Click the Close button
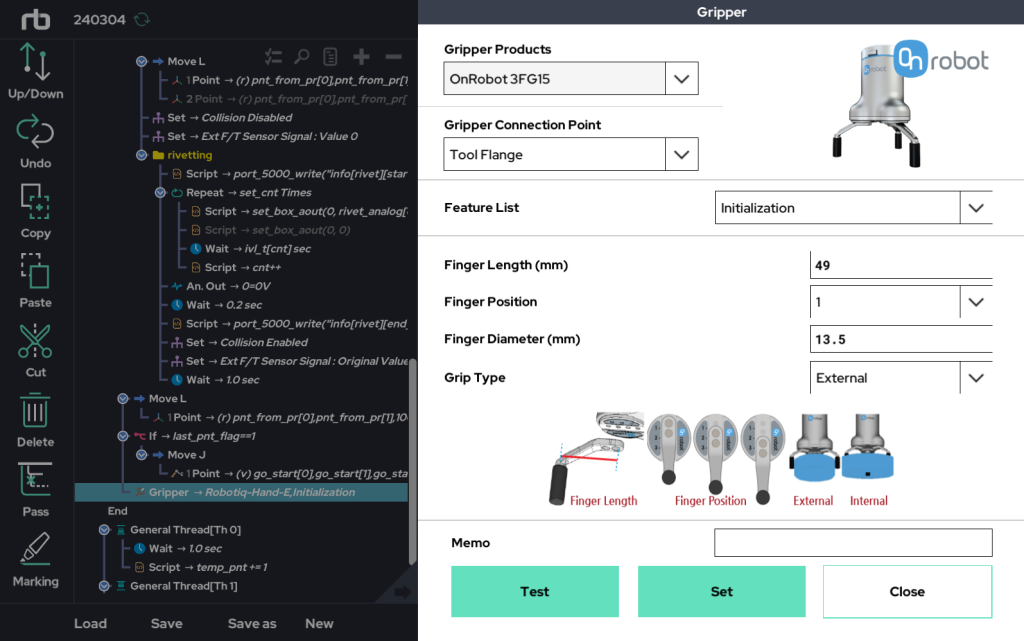The image size is (1024, 641). pyautogui.click(x=908, y=591)
